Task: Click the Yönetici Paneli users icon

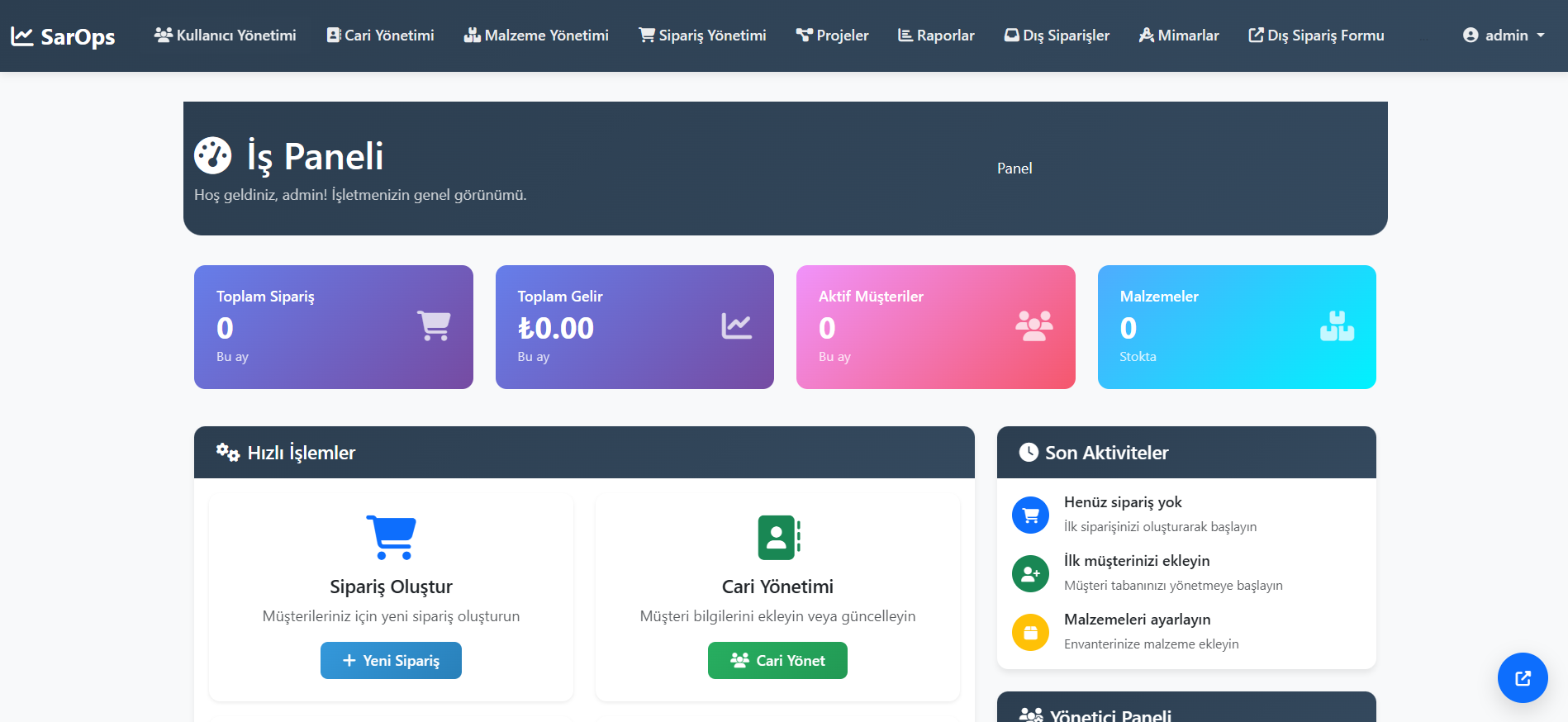Action: pos(1031,715)
